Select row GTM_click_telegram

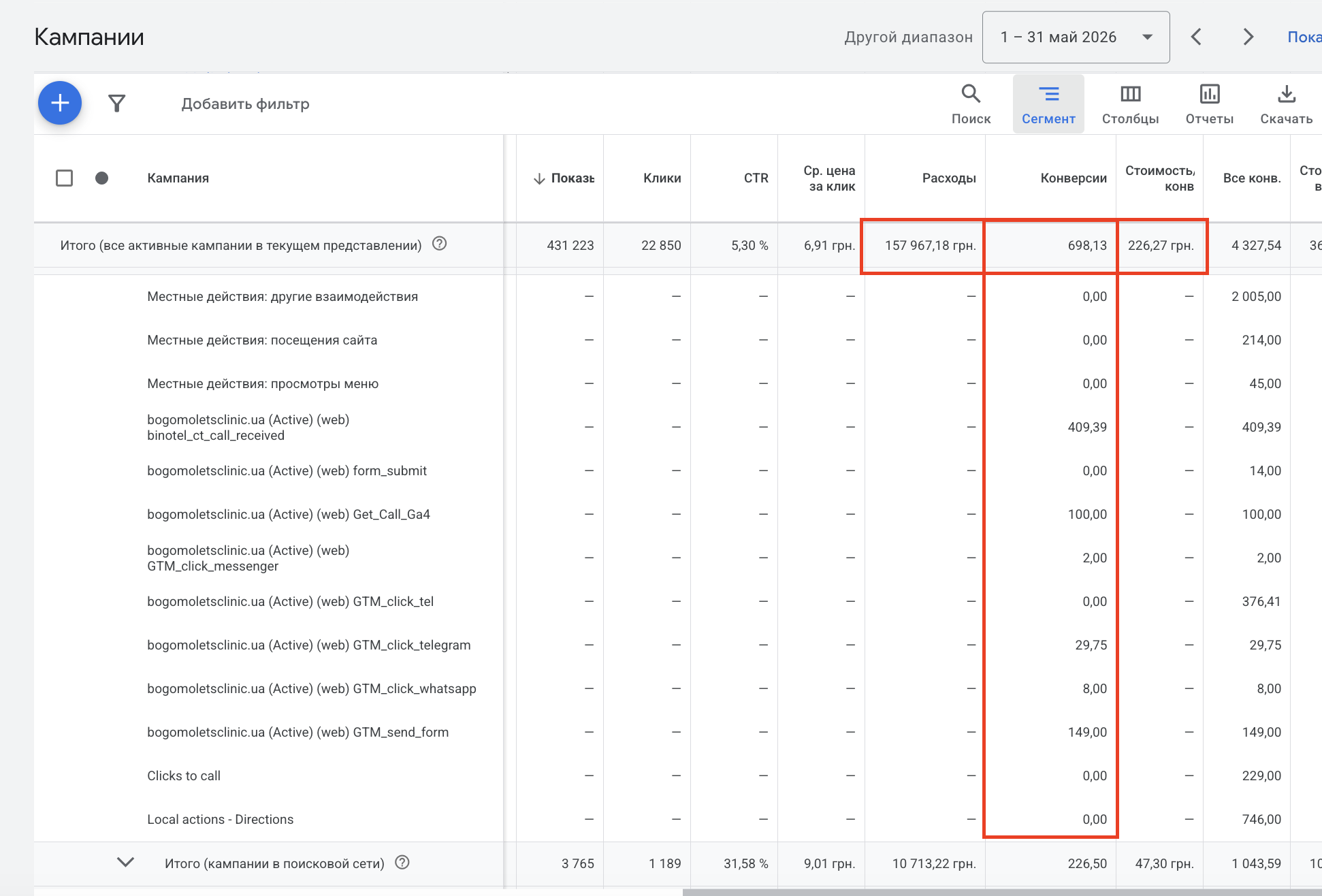coord(309,645)
